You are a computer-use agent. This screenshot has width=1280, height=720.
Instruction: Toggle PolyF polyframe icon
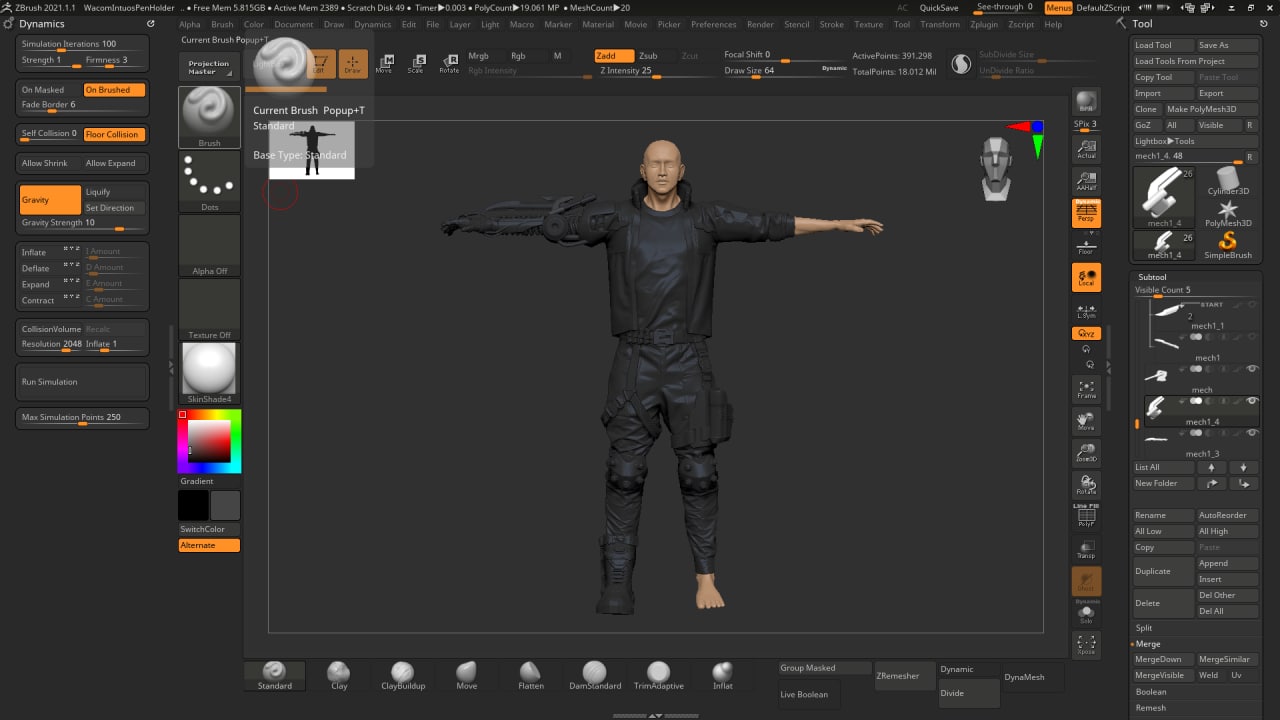[1086, 516]
